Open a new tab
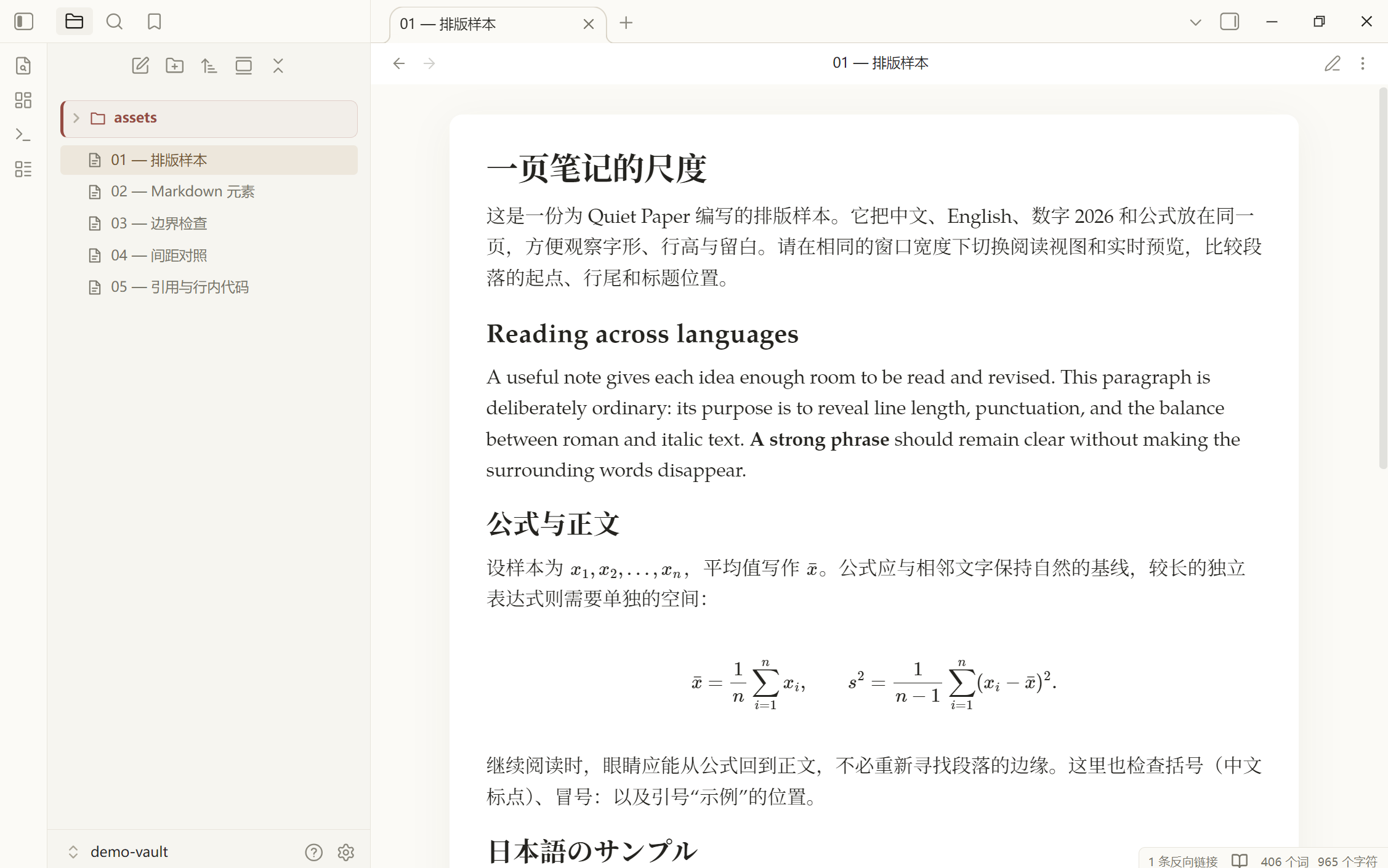Viewport: 1388px width, 868px height. tap(626, 23)
